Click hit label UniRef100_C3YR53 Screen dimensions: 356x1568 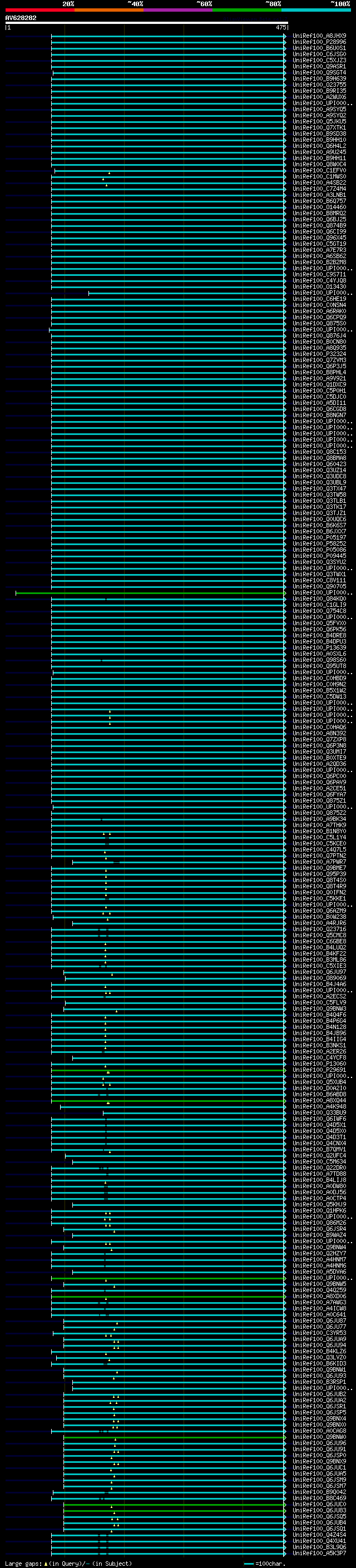click(319, 1332)
